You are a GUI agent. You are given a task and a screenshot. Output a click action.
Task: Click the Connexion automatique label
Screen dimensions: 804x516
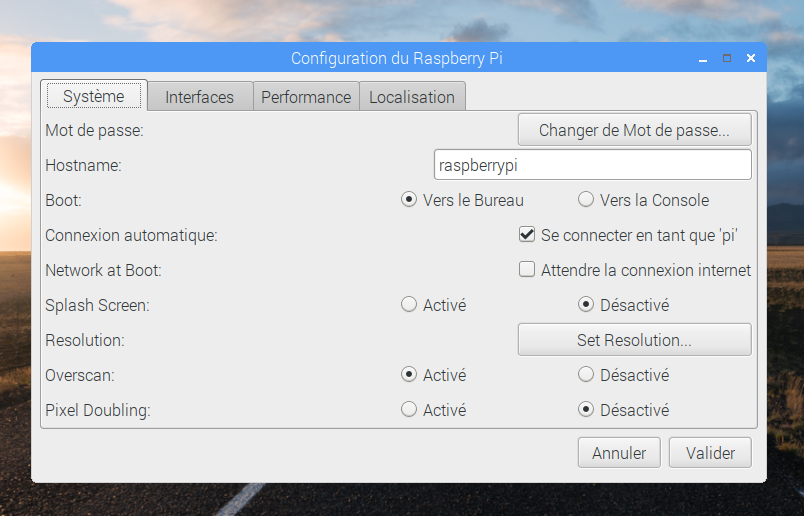click(131, 235)
